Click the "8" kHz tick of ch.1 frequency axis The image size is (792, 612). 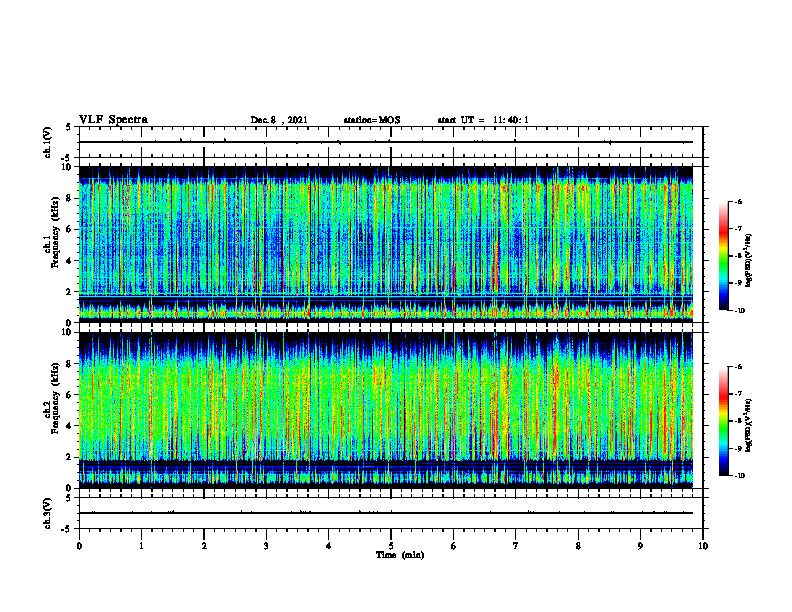[x=69, y=198]
